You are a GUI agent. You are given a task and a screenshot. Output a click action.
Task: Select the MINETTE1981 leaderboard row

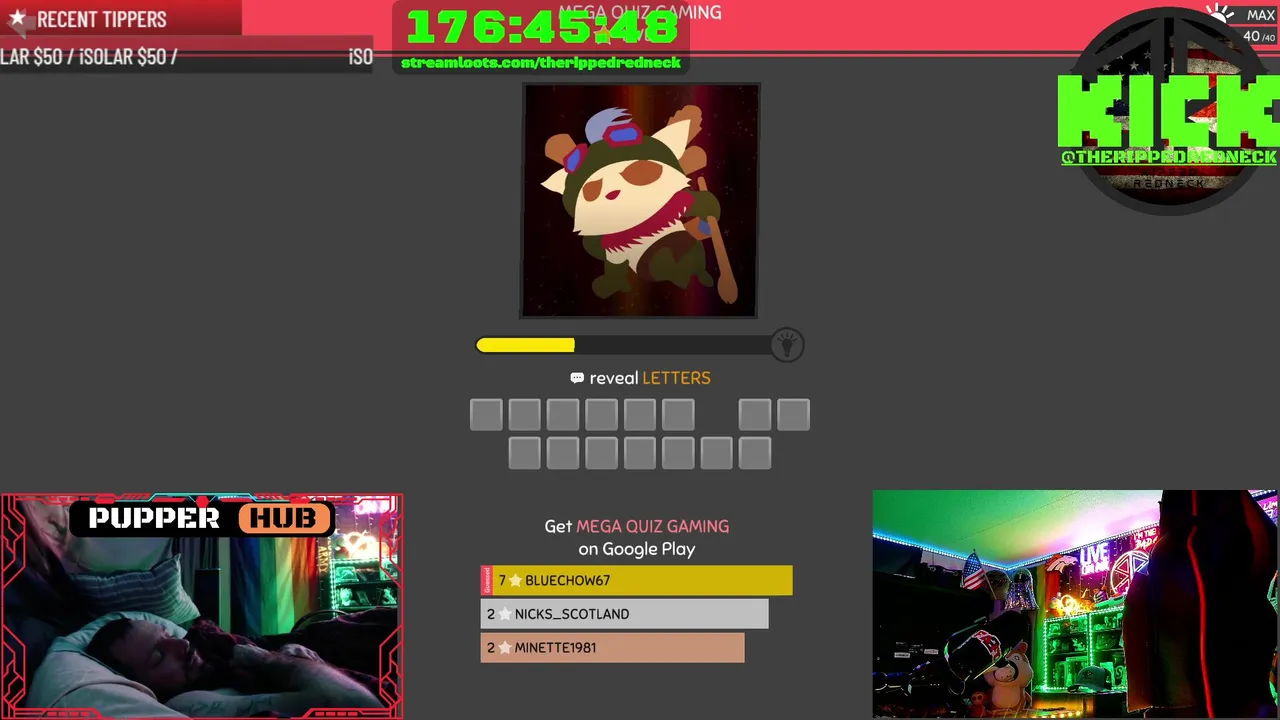[613, 648]
